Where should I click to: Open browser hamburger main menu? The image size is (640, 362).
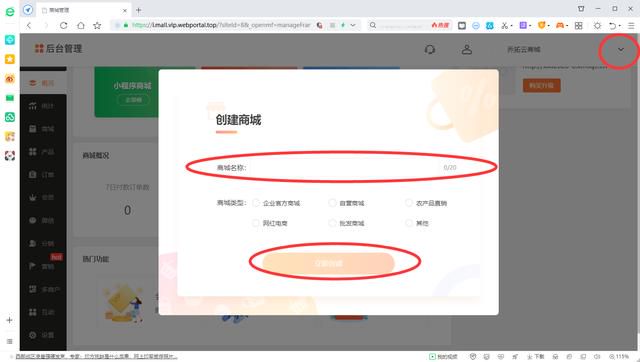631,25
